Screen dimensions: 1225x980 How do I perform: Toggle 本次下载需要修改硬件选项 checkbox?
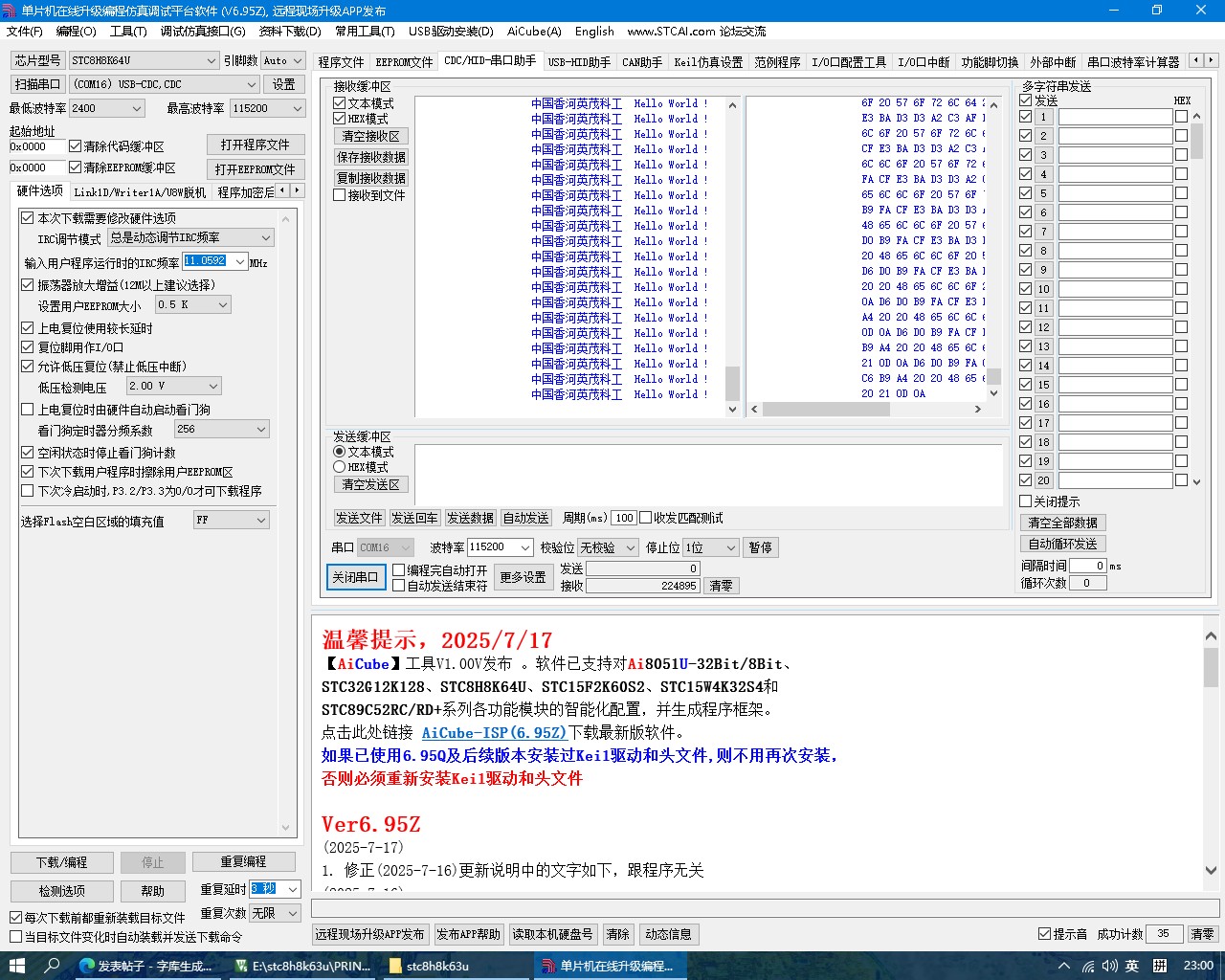point(28,218)
